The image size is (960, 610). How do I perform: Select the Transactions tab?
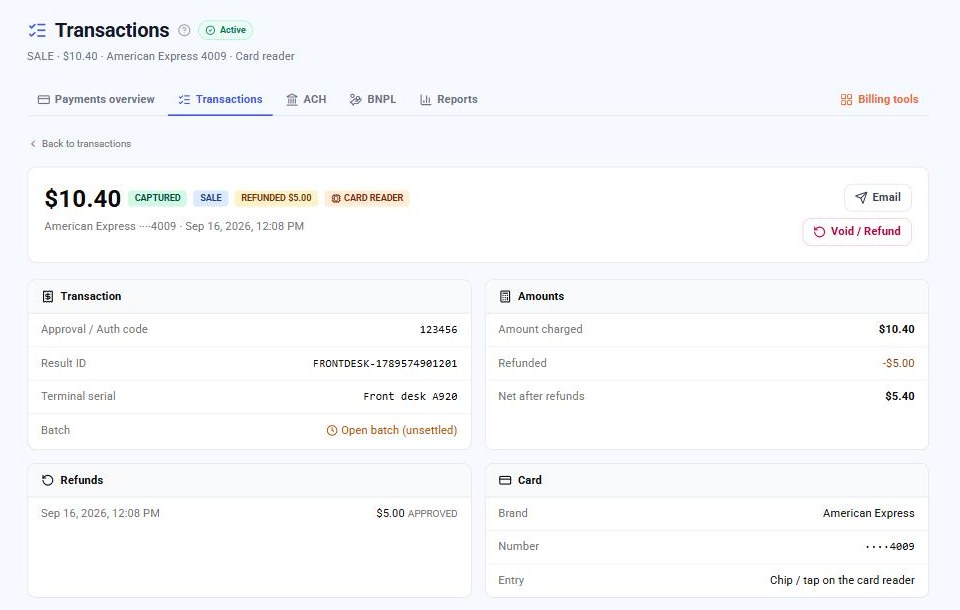pyautogui.click(x=220, y=99)
